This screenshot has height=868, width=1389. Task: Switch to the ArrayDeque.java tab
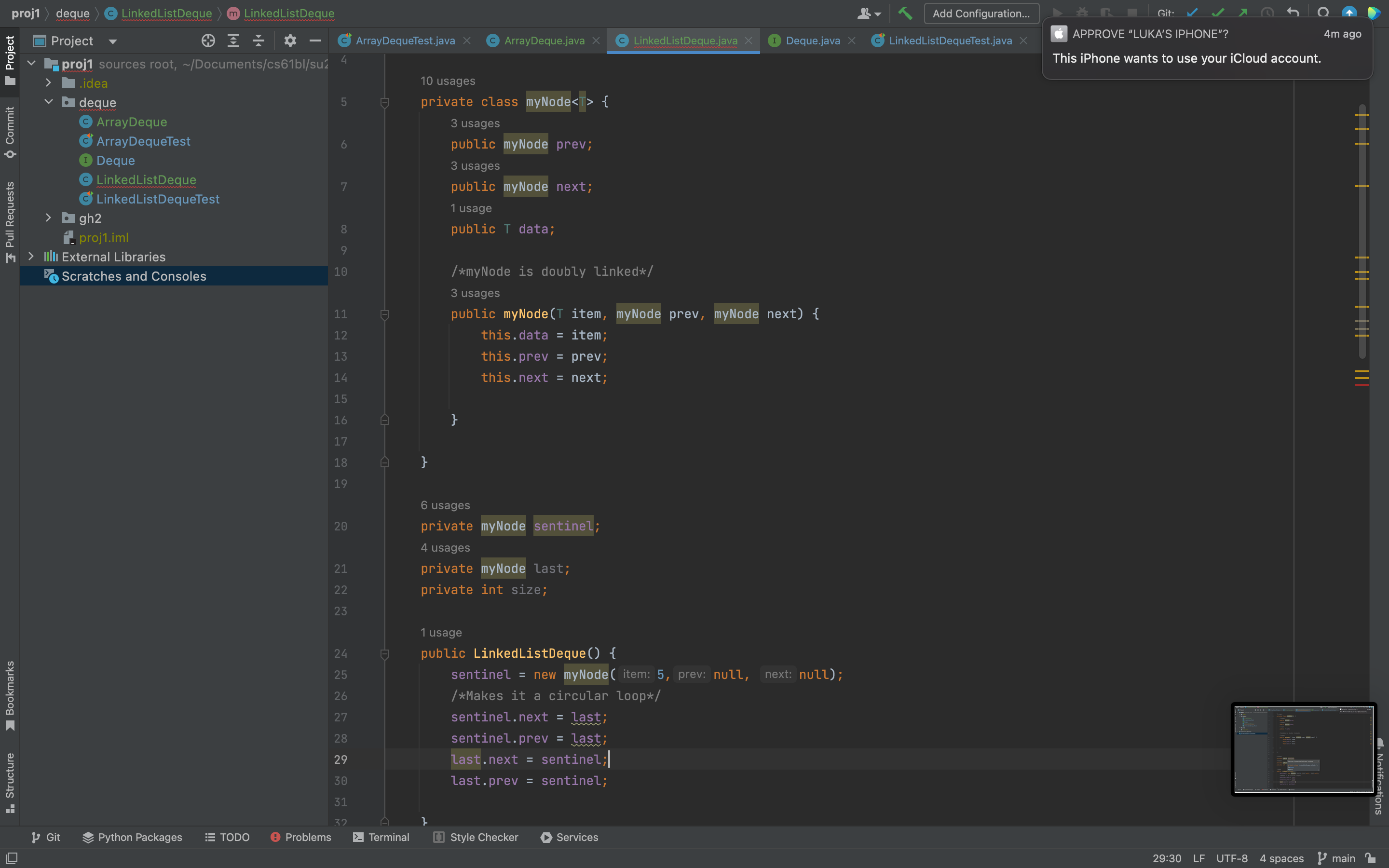(x=544, y=41)
